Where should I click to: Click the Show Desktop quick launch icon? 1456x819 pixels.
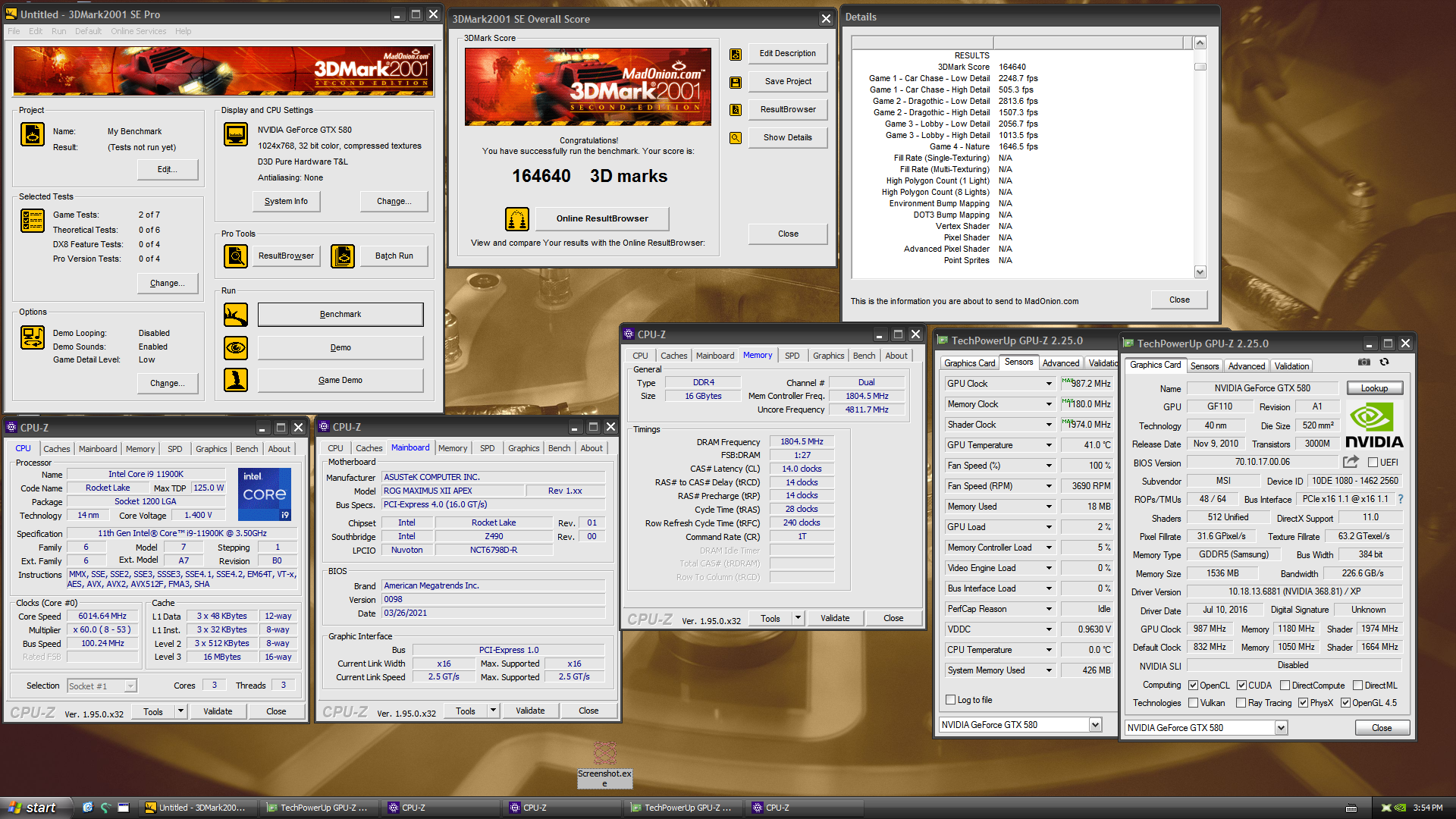[124, 808]
